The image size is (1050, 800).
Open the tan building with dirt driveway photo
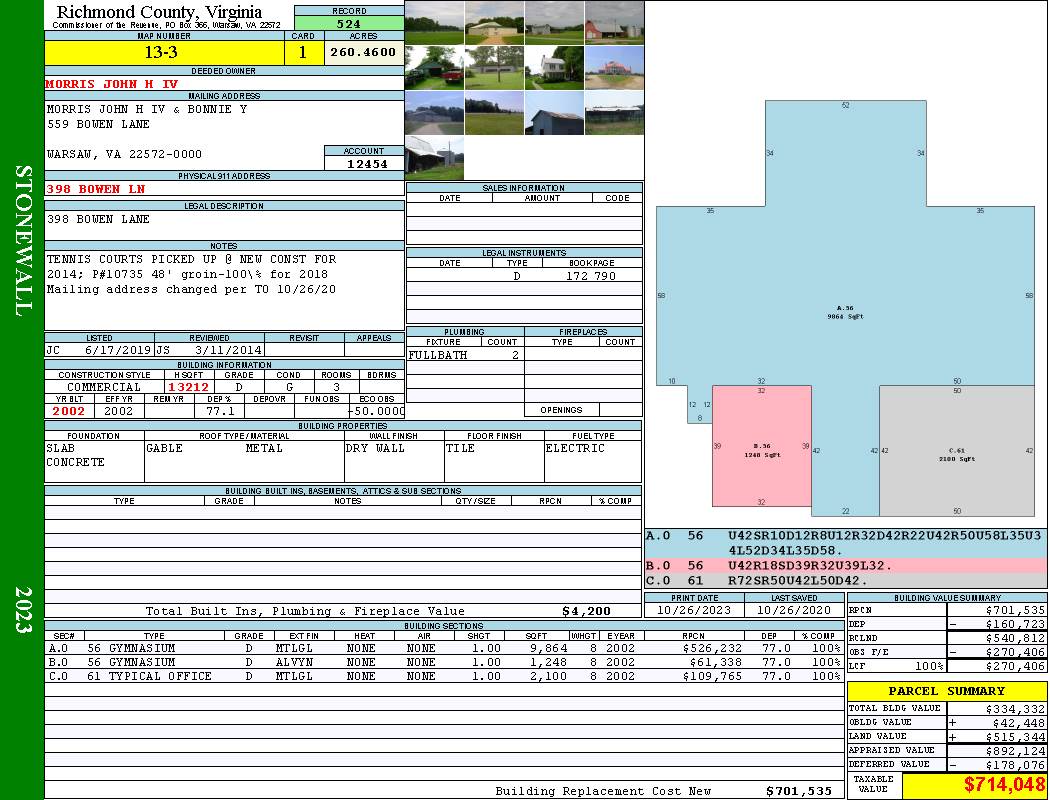(x=494, y=23)
